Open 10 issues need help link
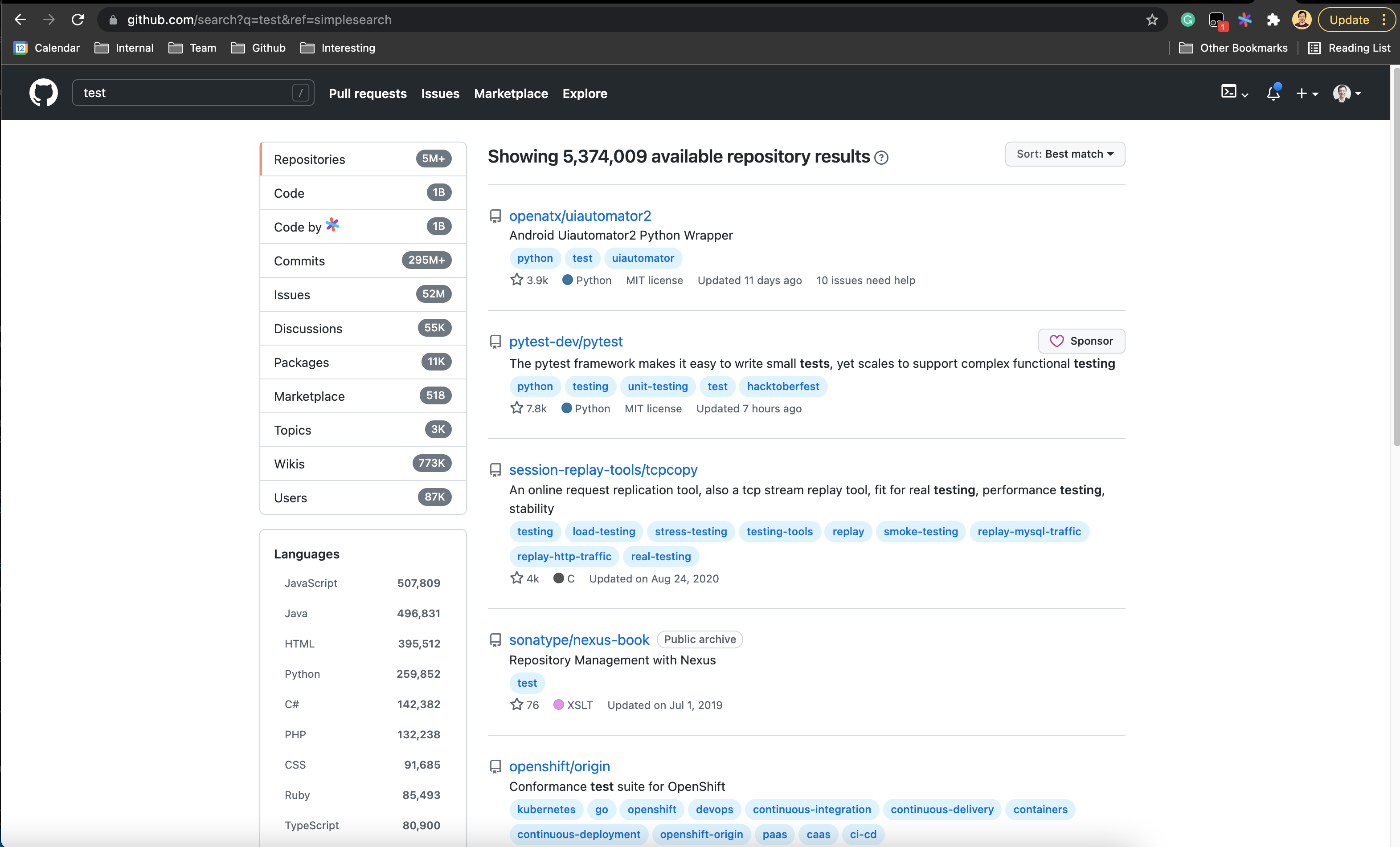Screen dimensions: 1400x847 [865, 280]
